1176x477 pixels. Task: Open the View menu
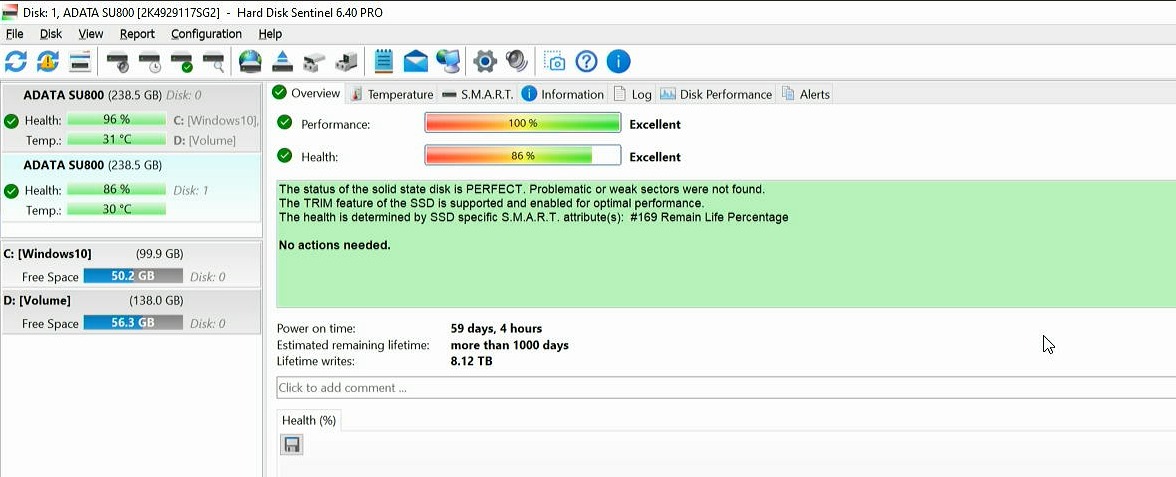click(91, 34)
